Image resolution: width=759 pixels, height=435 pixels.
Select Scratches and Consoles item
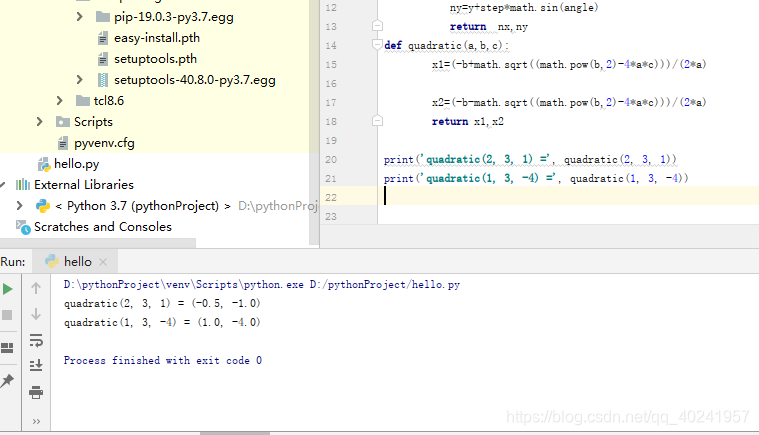click(103, 226)
